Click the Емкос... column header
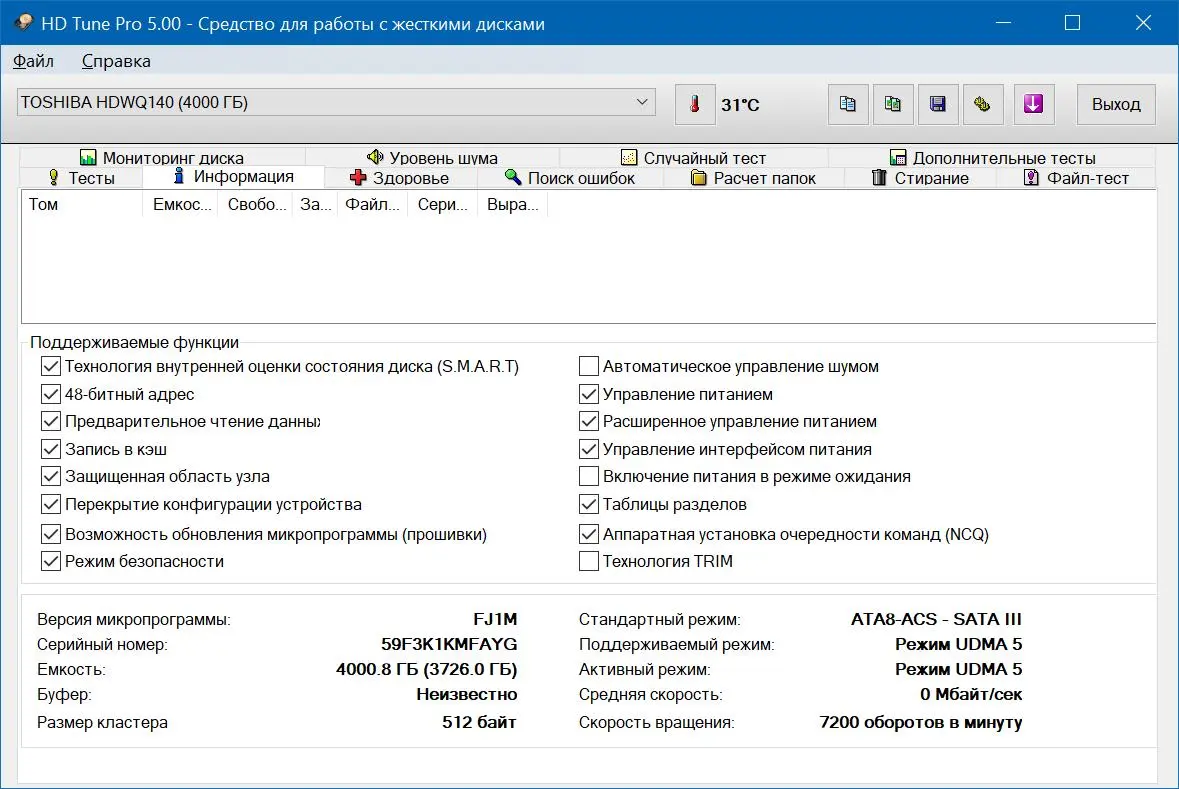The height and width of the screenshot is (789, 1179). click(180, 205)
